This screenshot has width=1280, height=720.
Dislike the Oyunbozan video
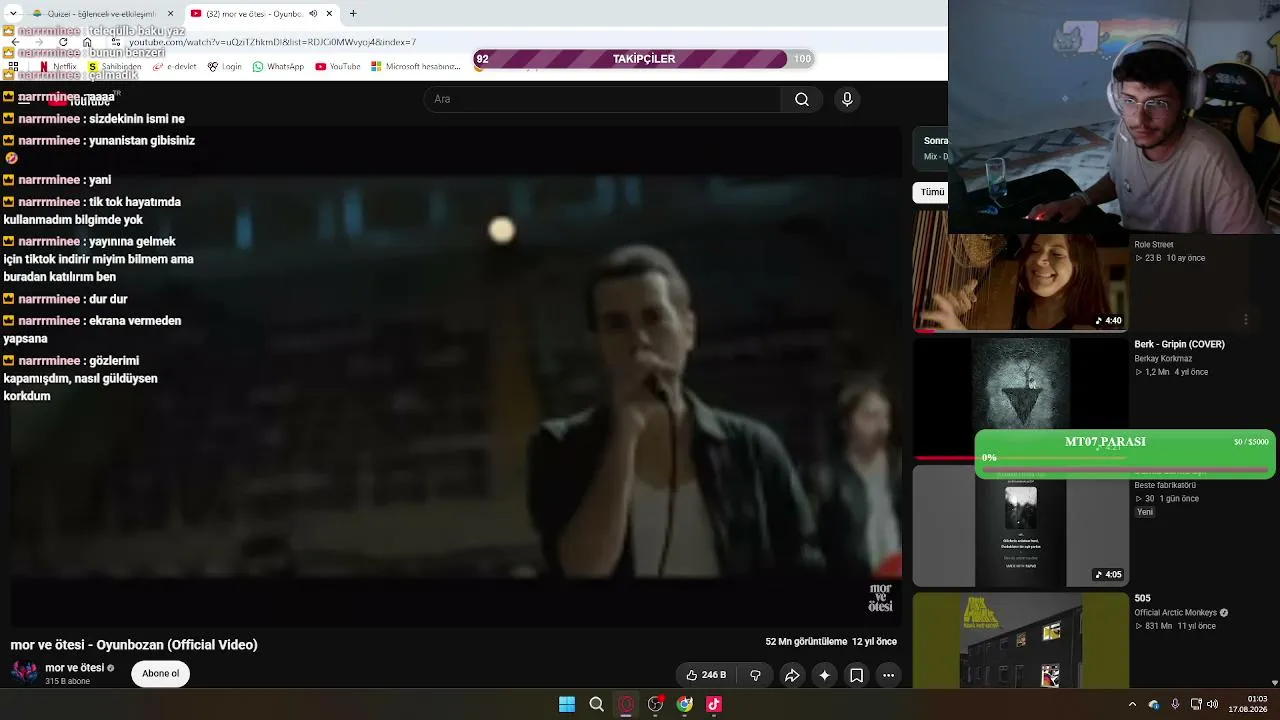point(755,675)
